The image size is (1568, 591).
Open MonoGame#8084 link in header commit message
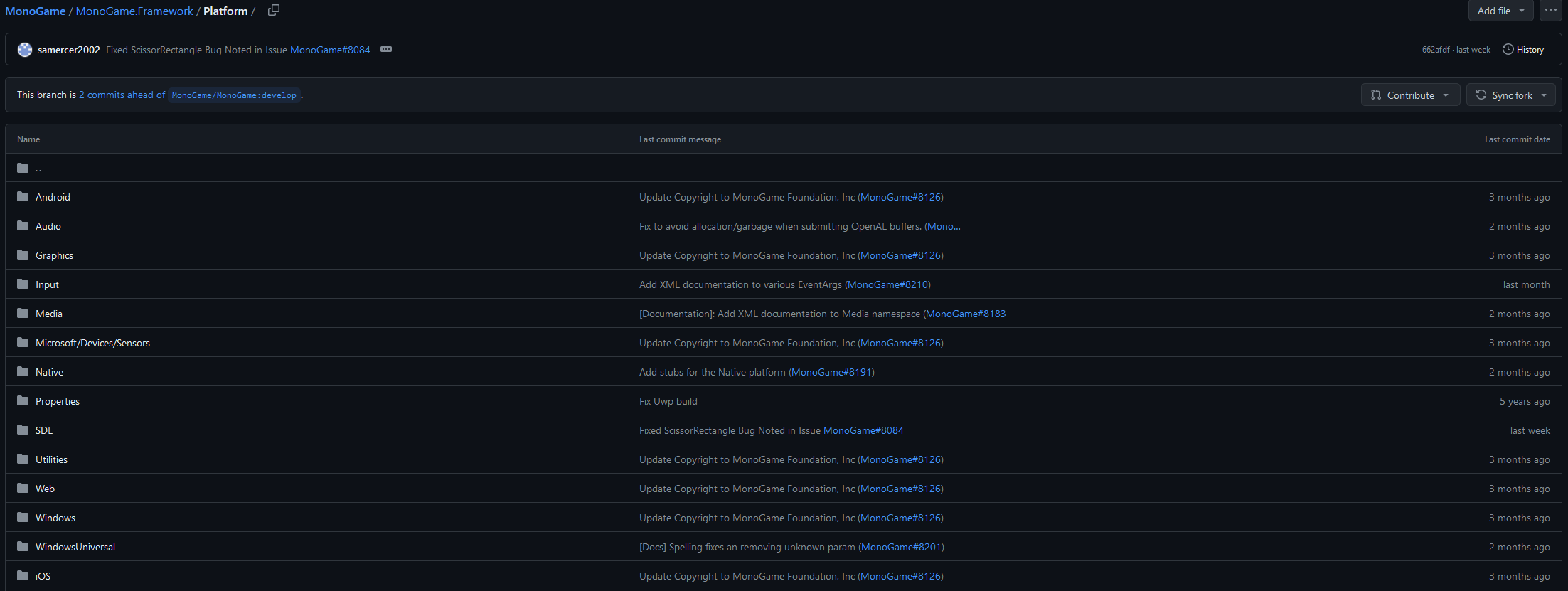pyautogui.click(x=330, y=50)
